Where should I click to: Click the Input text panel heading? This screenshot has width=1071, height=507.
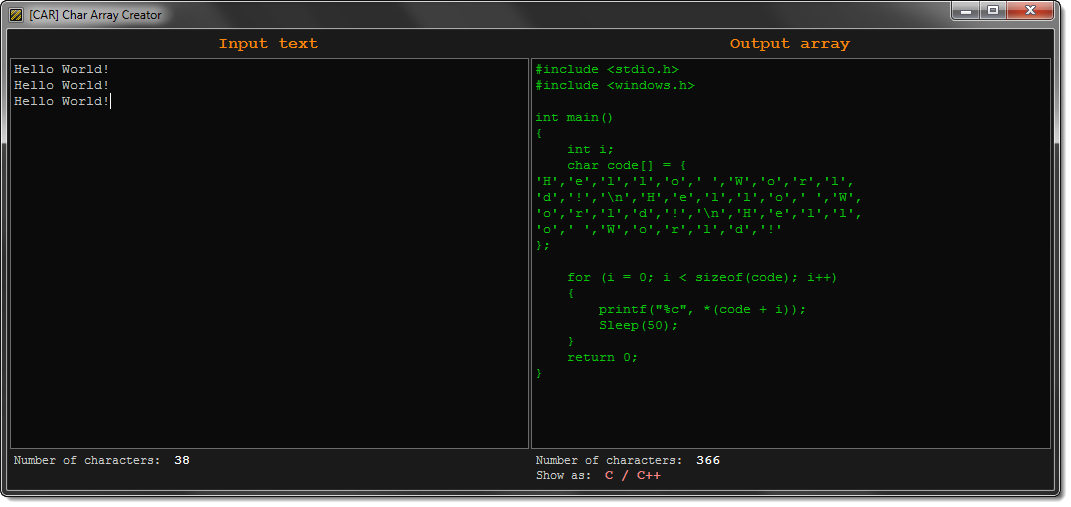[x=268, y=43]
